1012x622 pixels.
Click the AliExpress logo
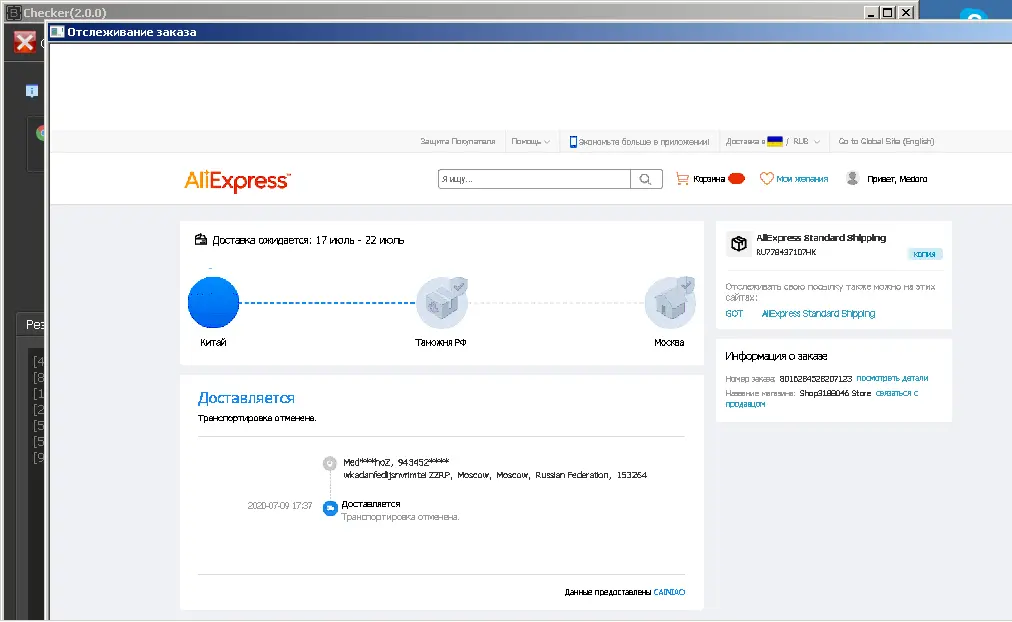[x=238, y=181]
